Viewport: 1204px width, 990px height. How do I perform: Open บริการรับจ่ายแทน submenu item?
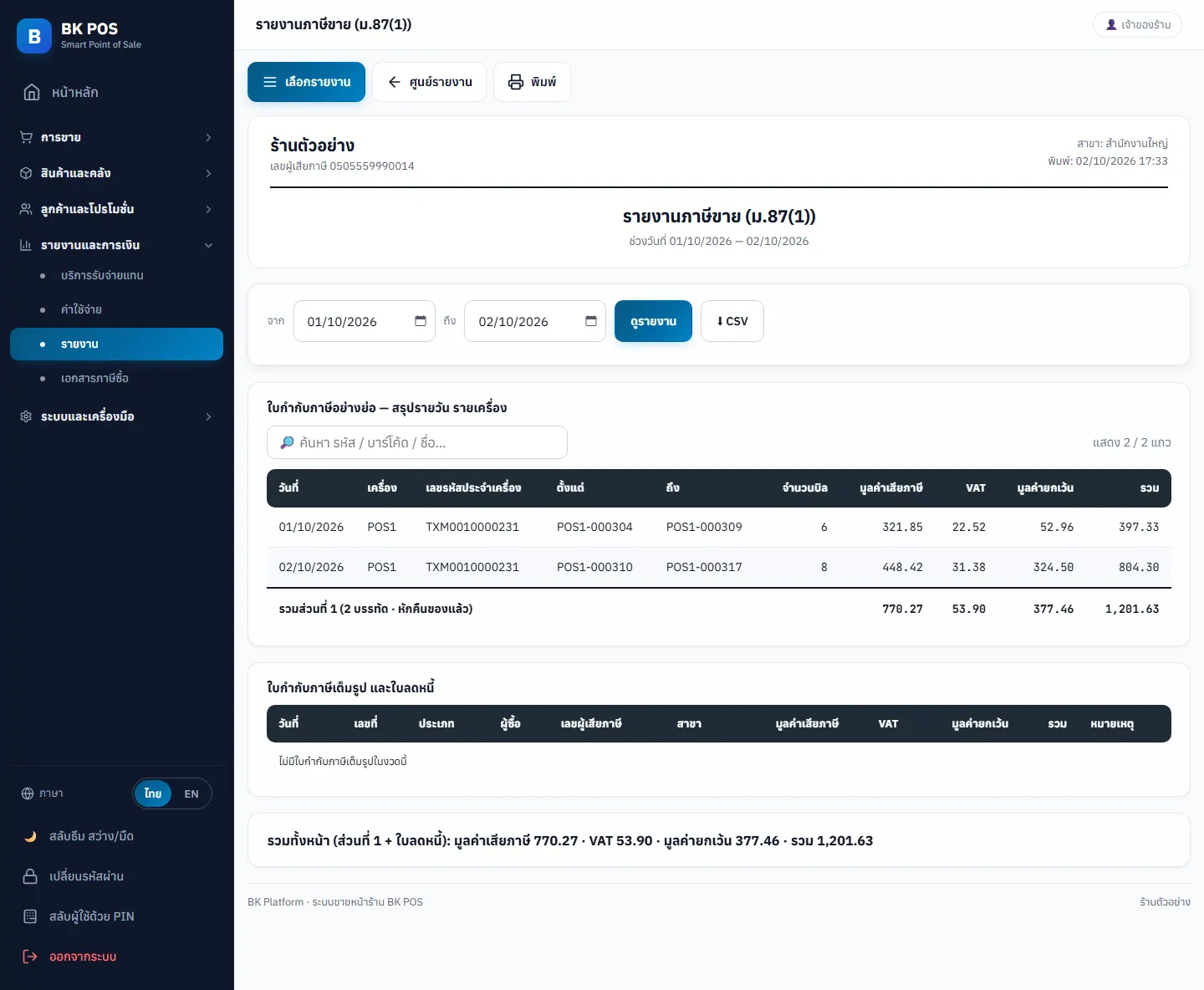[117, 275]
